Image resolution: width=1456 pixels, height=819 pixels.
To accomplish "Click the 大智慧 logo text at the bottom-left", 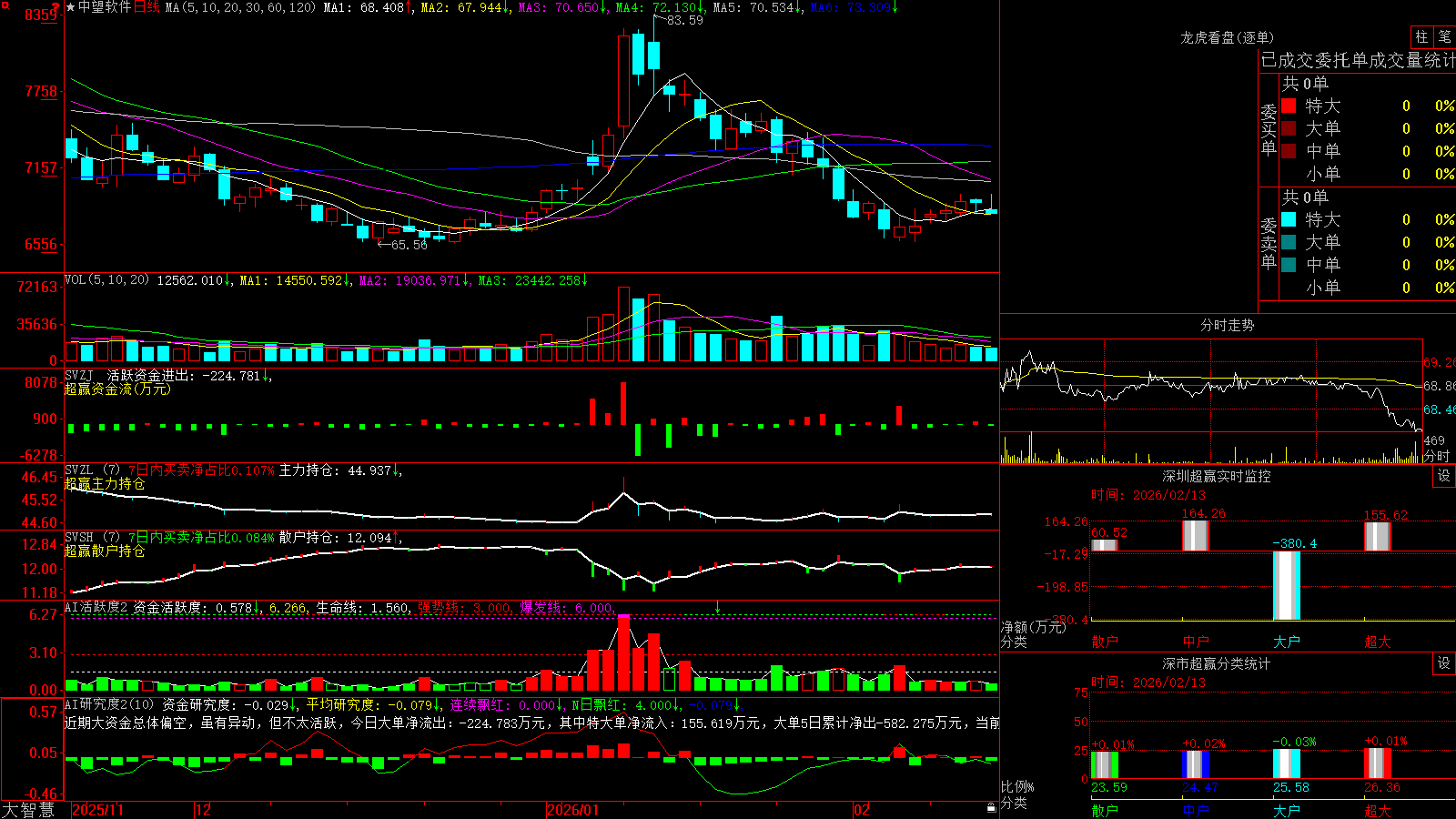I will [28, 810].
